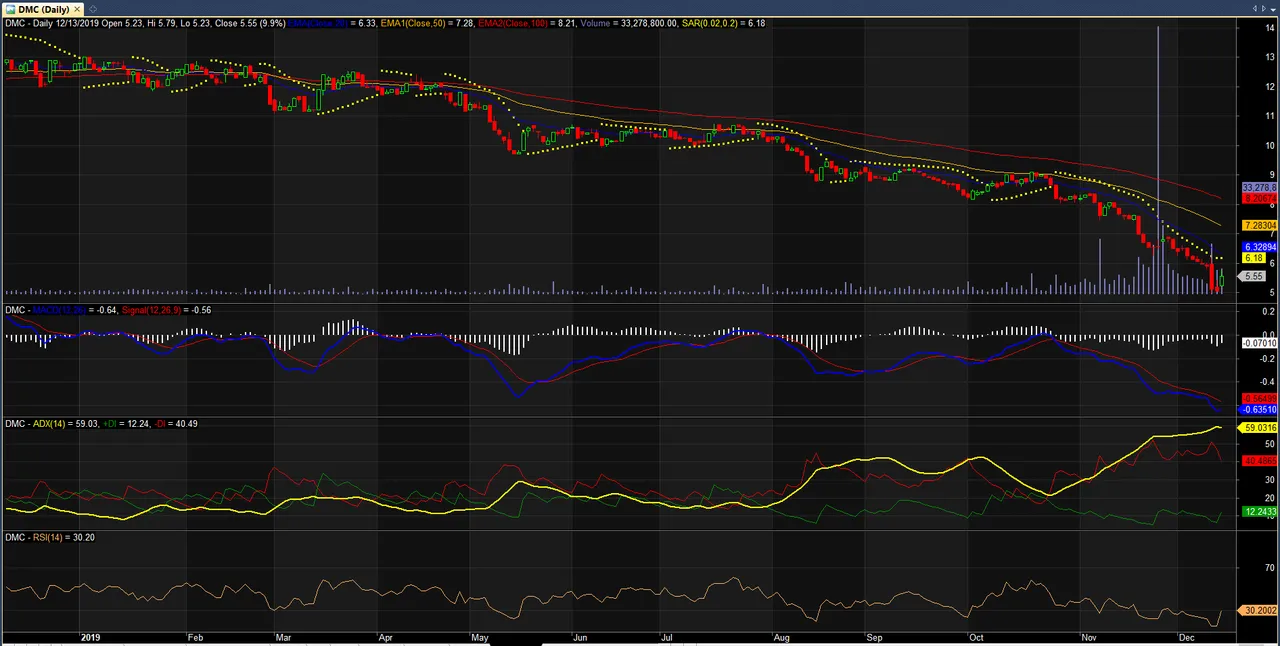The width and height of the screenshot is (1280, 646).
Task: Close the DMC (Daily) tab
Action: click(78, 9)
